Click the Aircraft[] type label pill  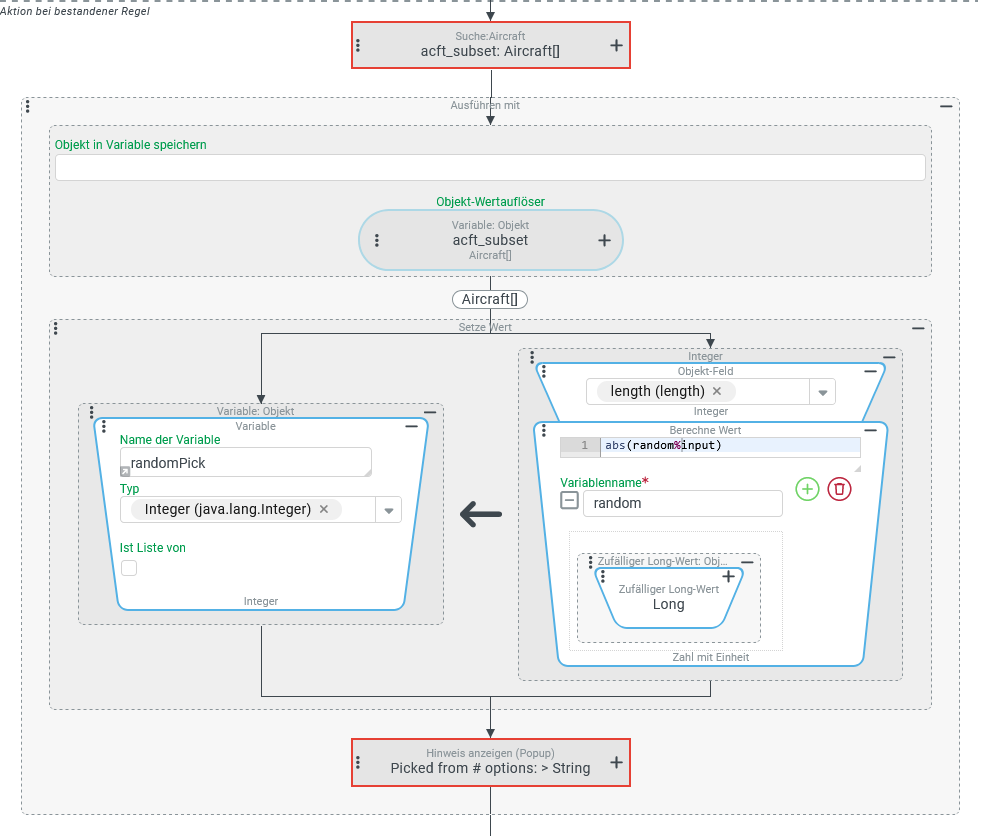pos(490,299)
